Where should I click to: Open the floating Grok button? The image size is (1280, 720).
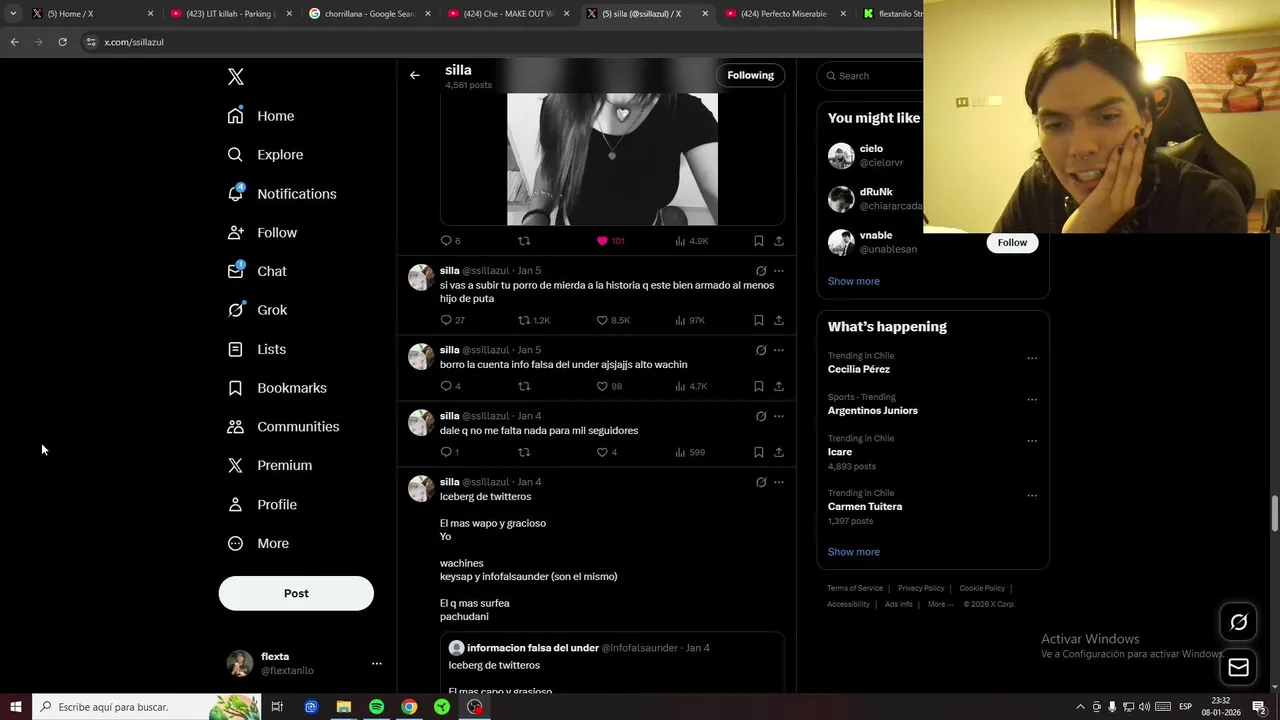click(1238, 623)
